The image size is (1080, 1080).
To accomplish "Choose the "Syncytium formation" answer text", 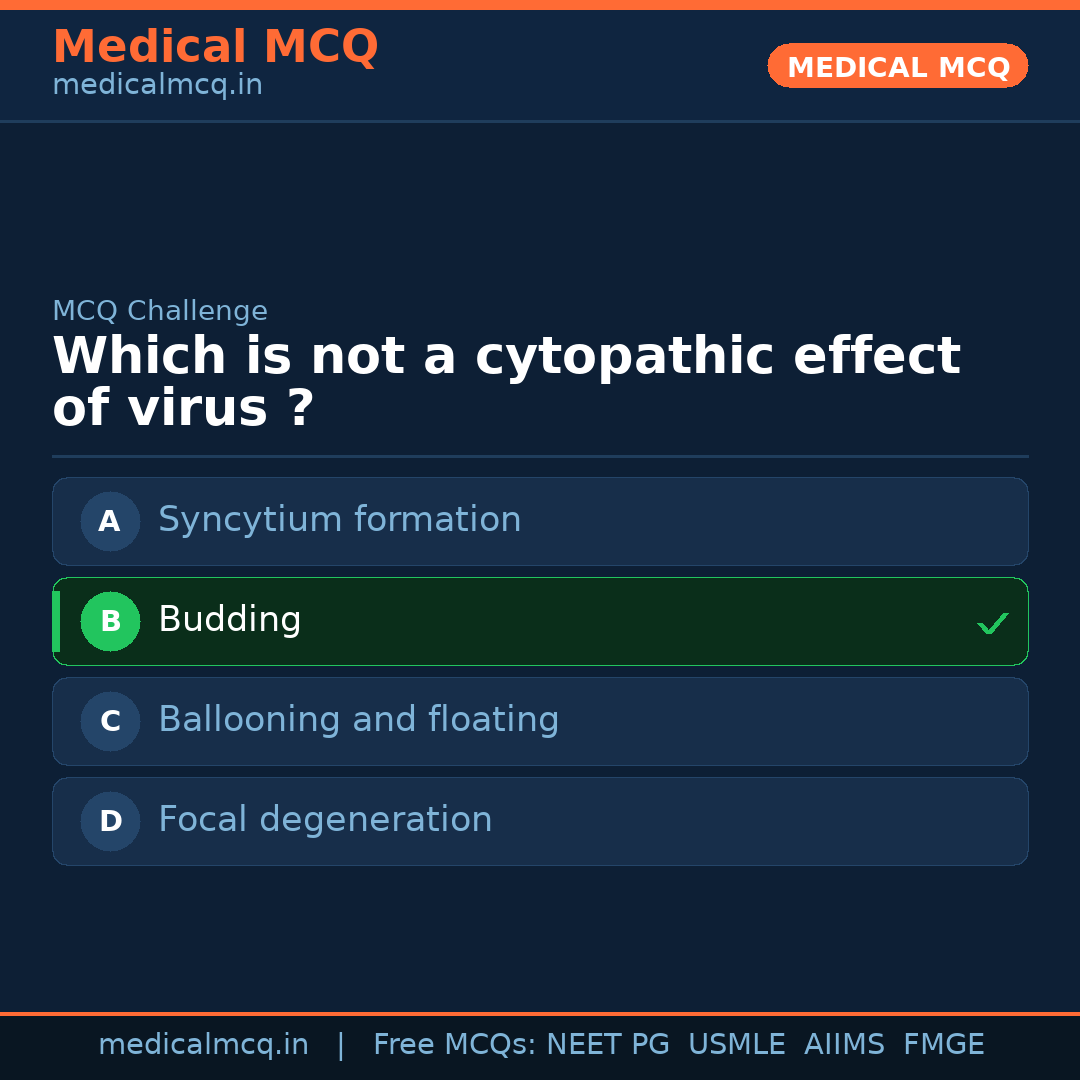I will pyautogui.click(x=339, y=520).
